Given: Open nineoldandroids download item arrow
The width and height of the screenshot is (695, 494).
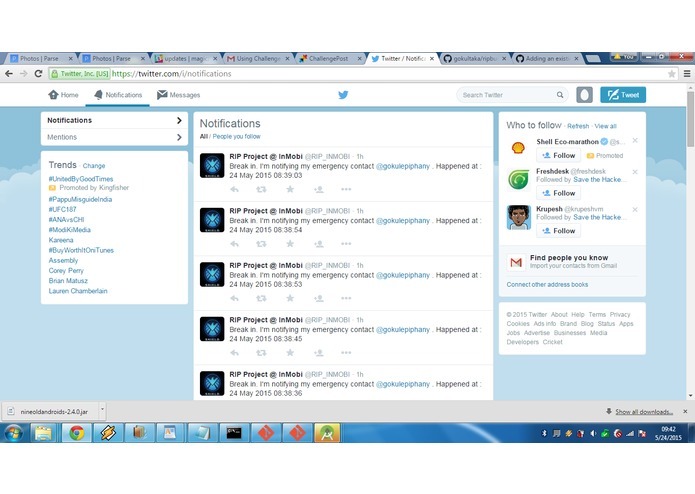Looking at the screenshot, I should [102, 411].
